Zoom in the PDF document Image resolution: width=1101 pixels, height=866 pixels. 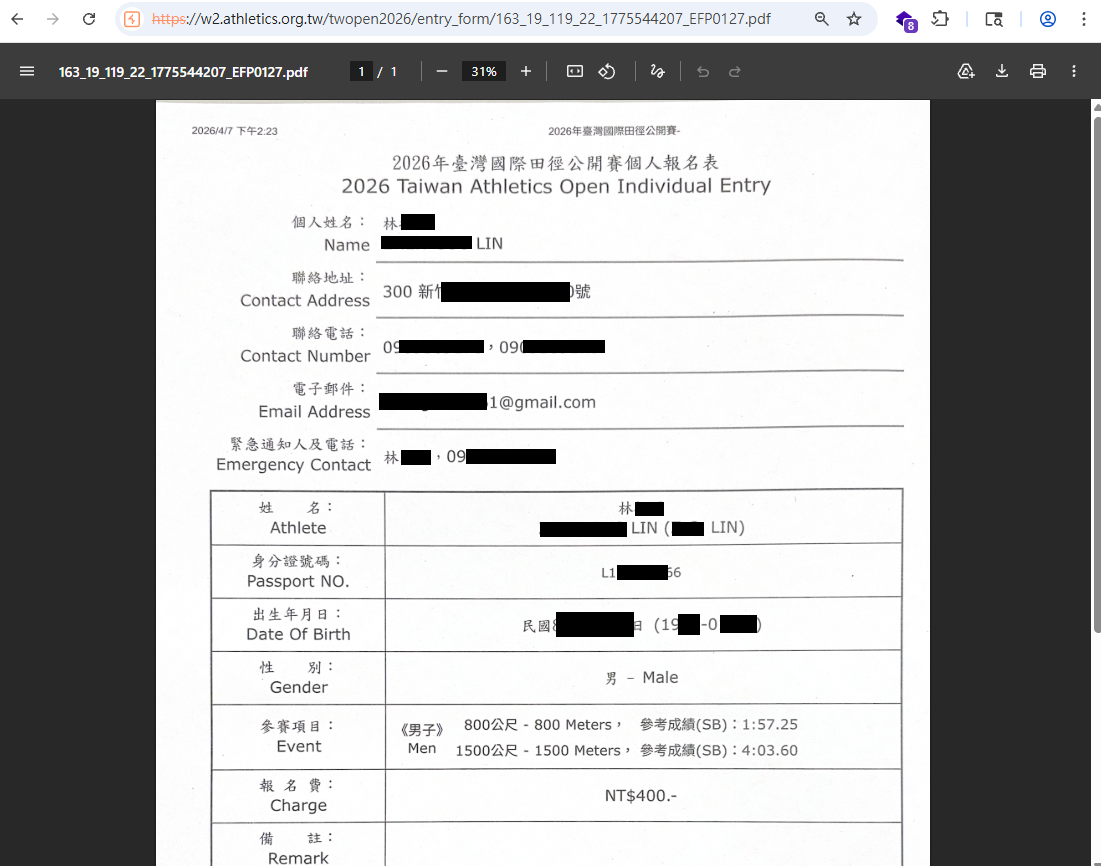[526, 72]
